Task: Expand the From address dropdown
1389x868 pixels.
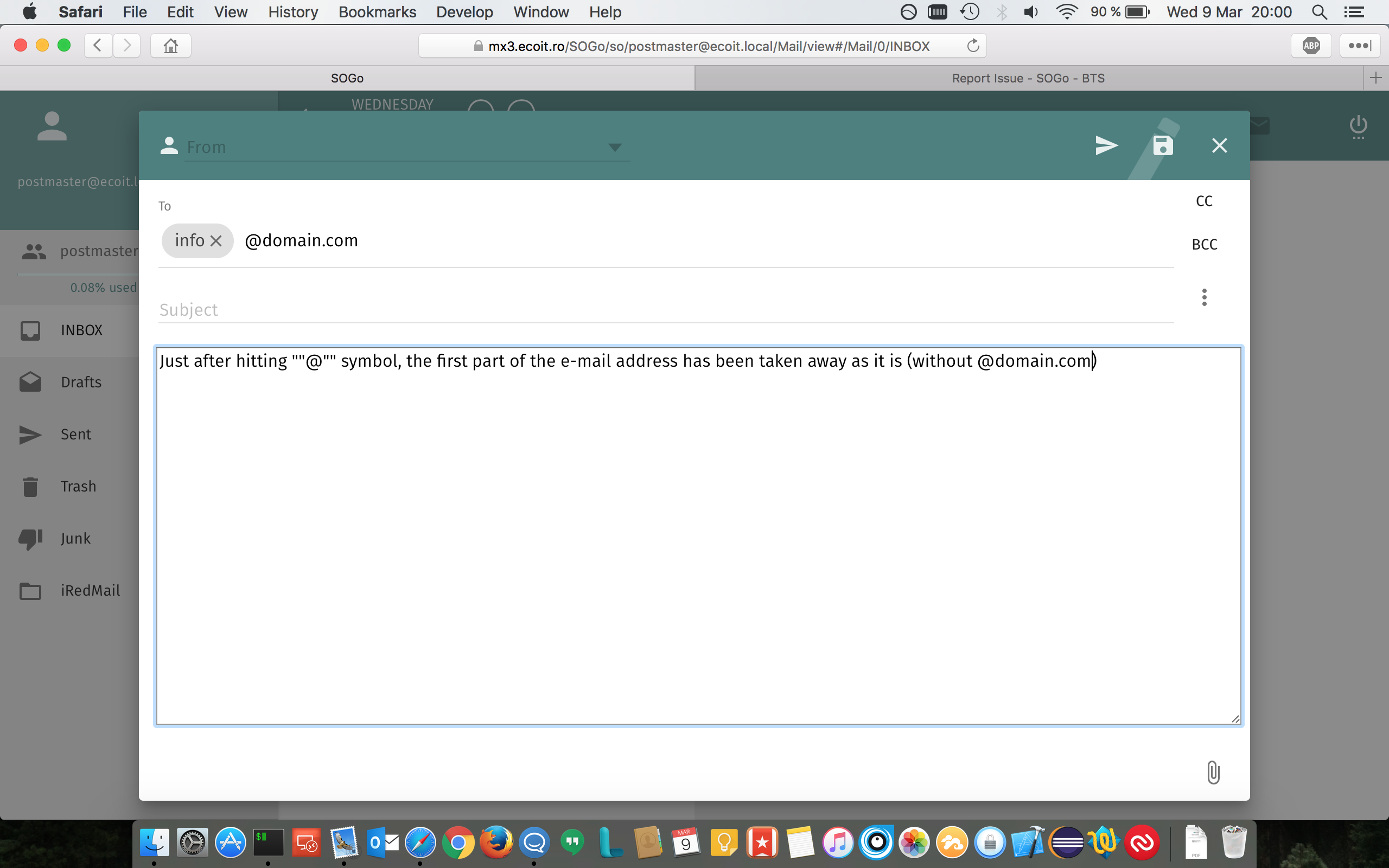Action: (x=615, y=148)
